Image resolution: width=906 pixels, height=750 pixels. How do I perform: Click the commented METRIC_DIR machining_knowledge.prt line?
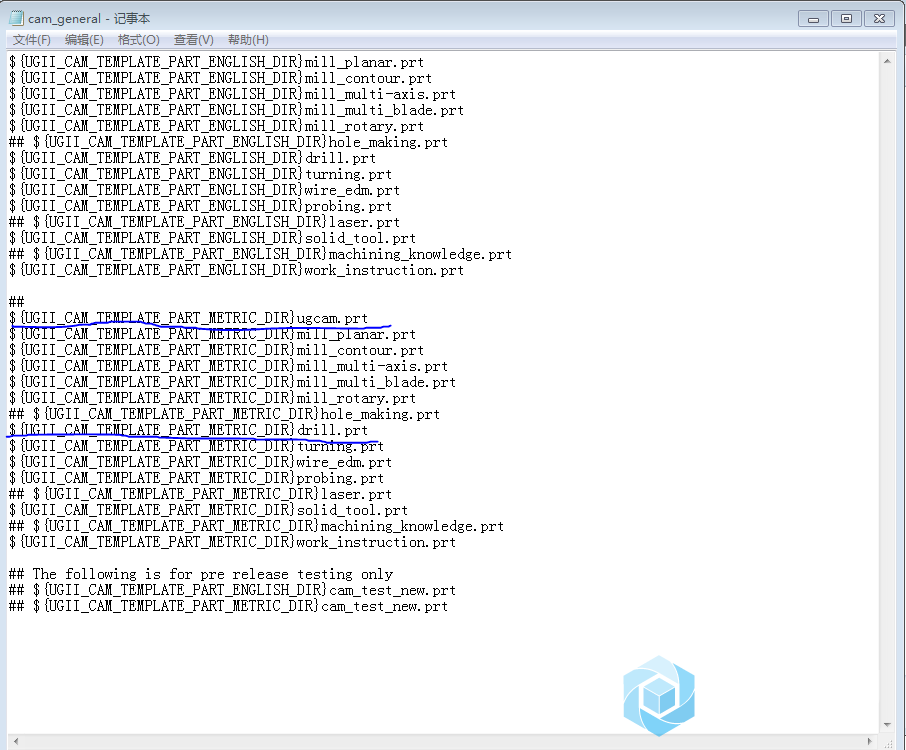point(257,526)
